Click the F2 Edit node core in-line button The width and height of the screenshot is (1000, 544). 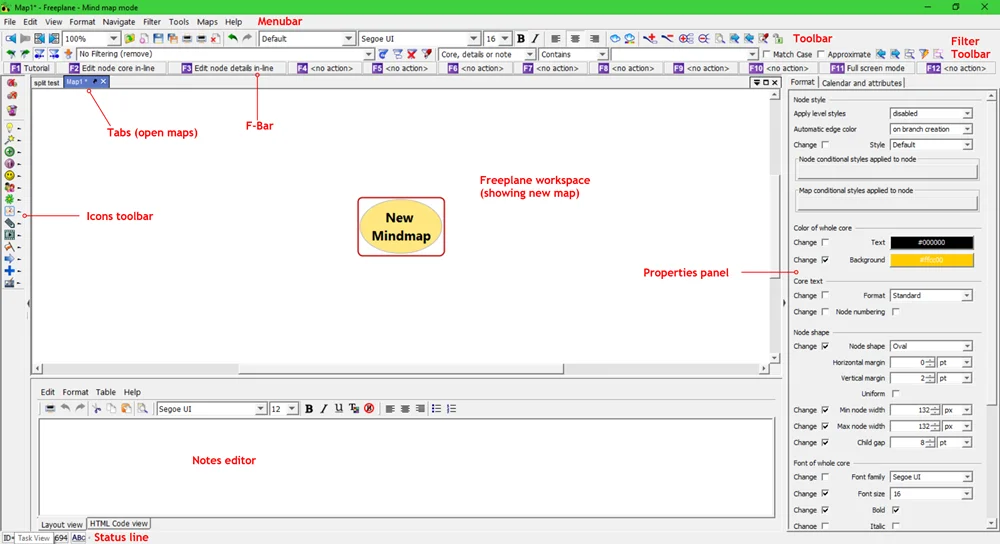pyautogui.click(x=112, y=68)
